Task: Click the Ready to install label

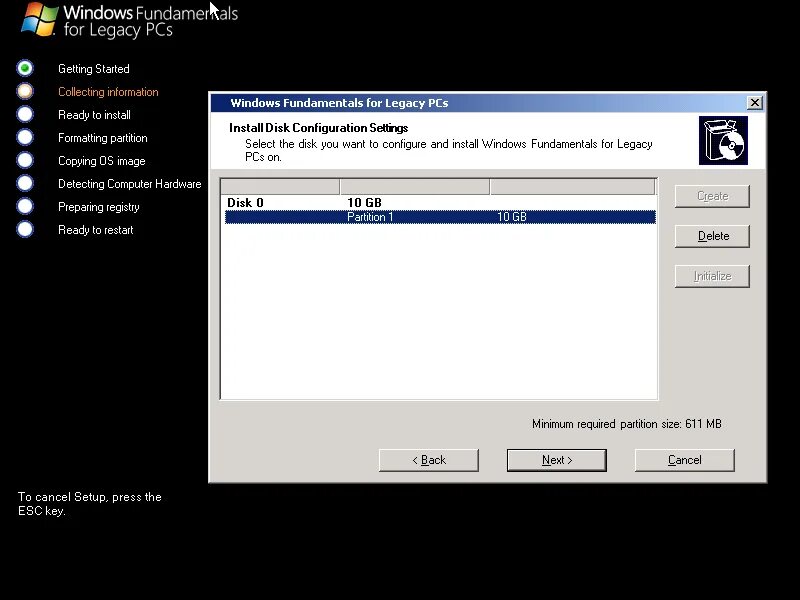Action: 94,115
